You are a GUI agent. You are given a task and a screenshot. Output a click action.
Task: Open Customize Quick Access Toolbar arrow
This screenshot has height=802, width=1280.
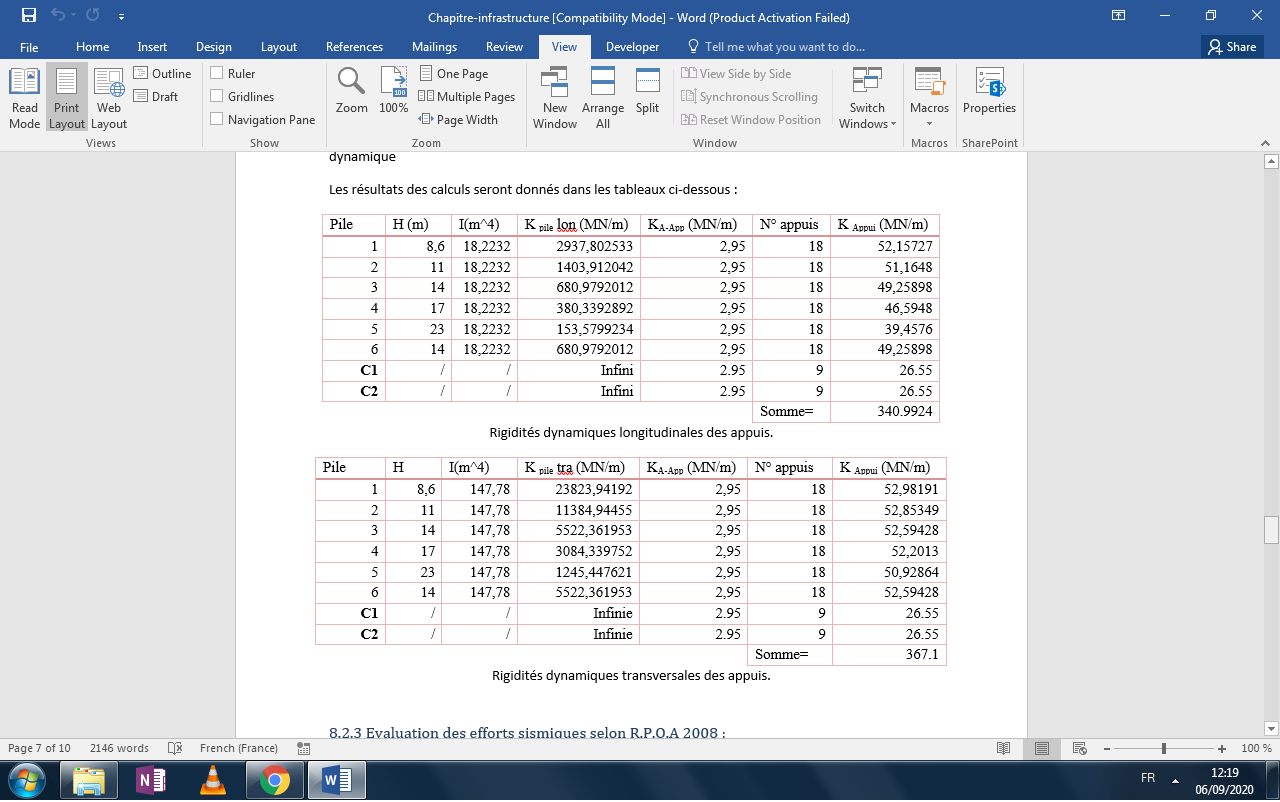pyautogui.click(x=121, y=17)
